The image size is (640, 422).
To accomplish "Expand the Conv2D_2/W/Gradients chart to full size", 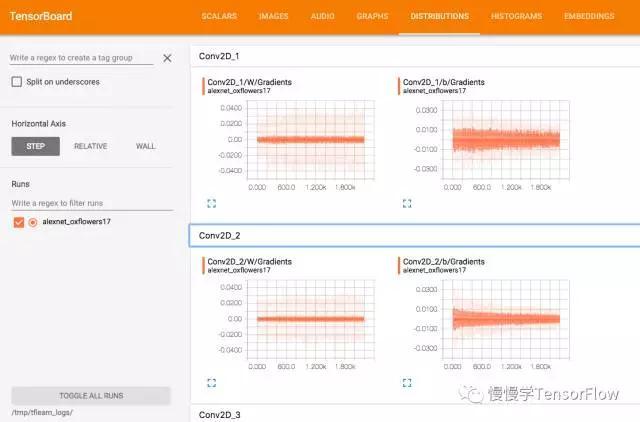I will click(211, 383).
